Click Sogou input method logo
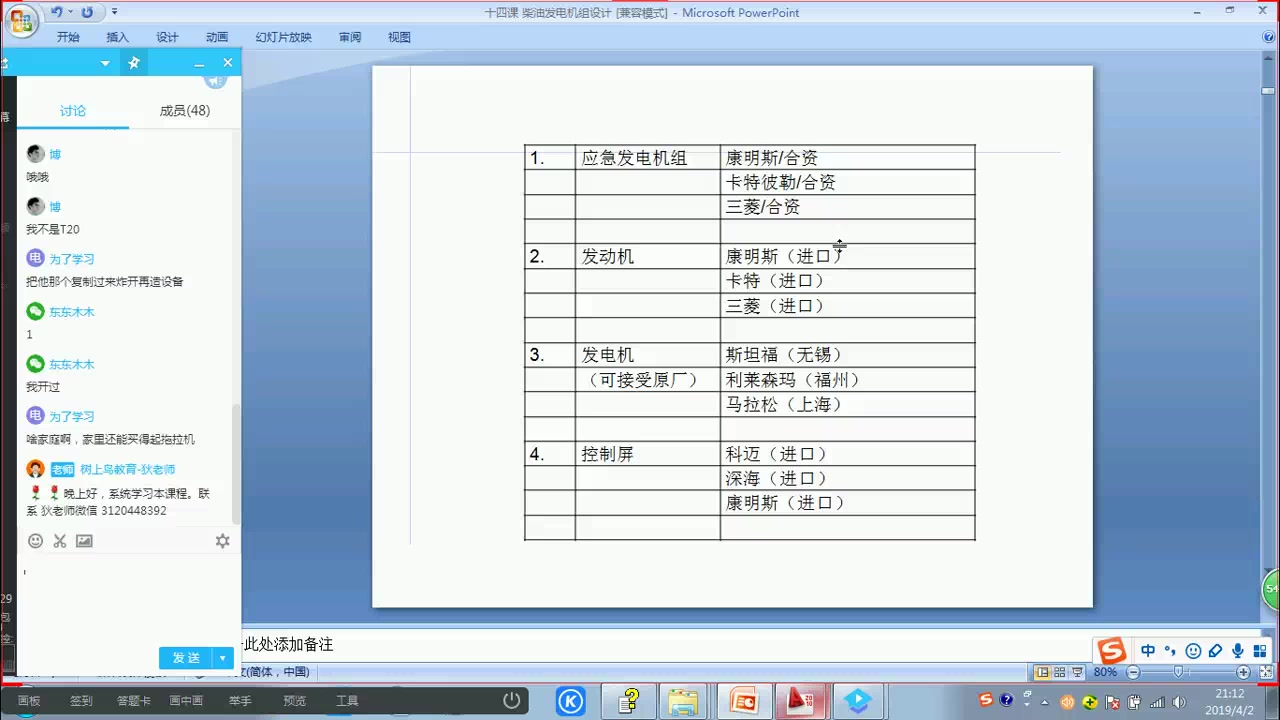The height and width of the screenshot is (720, 1280). tap(1112, 651)
